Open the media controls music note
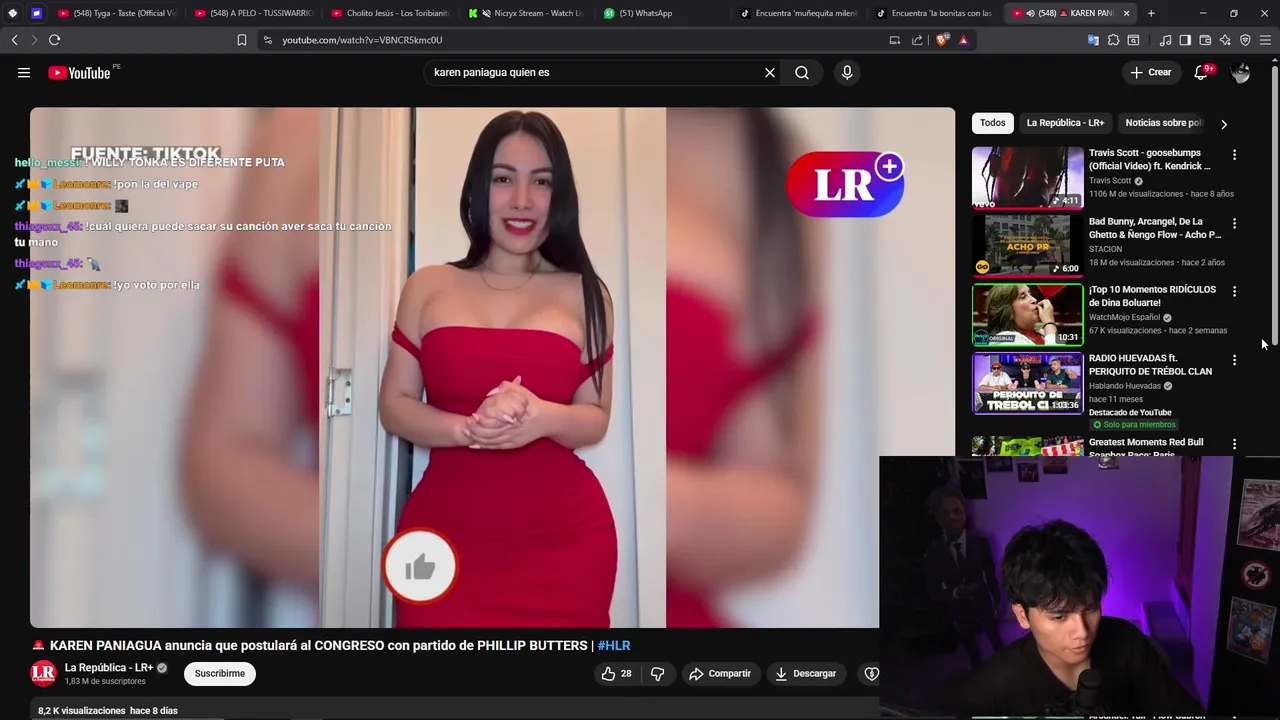 click(1165, 40)
